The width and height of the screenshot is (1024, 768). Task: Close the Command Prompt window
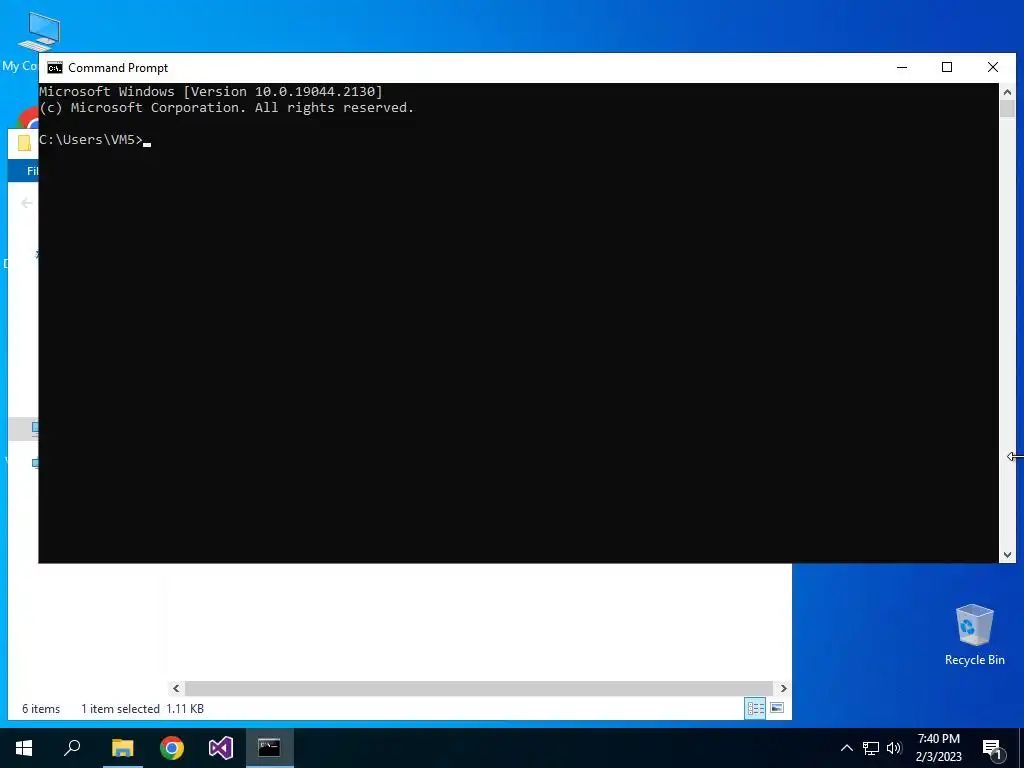[993, 67]
